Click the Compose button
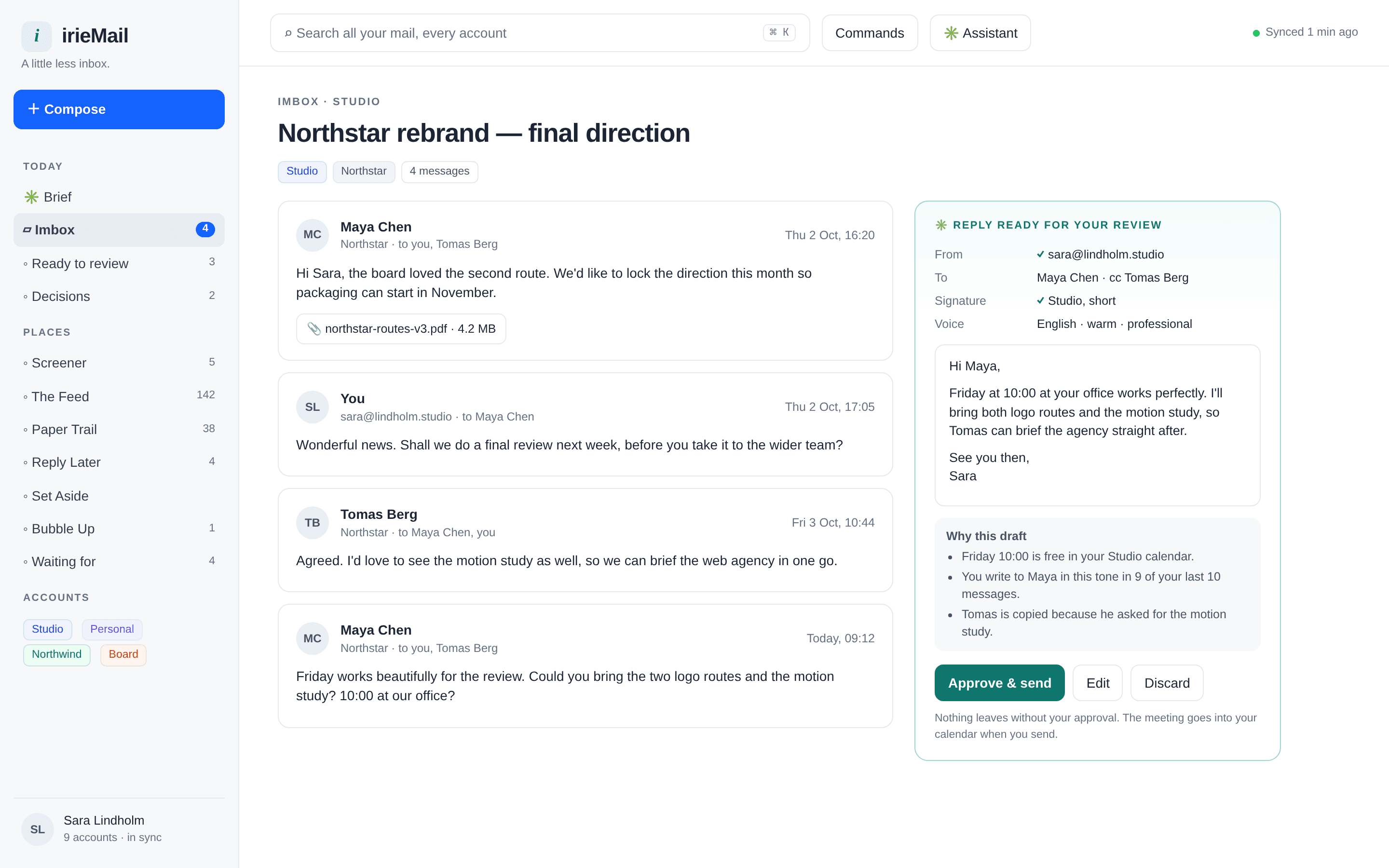The height and width of the screenshot is (868, 1389). point(119,109)
